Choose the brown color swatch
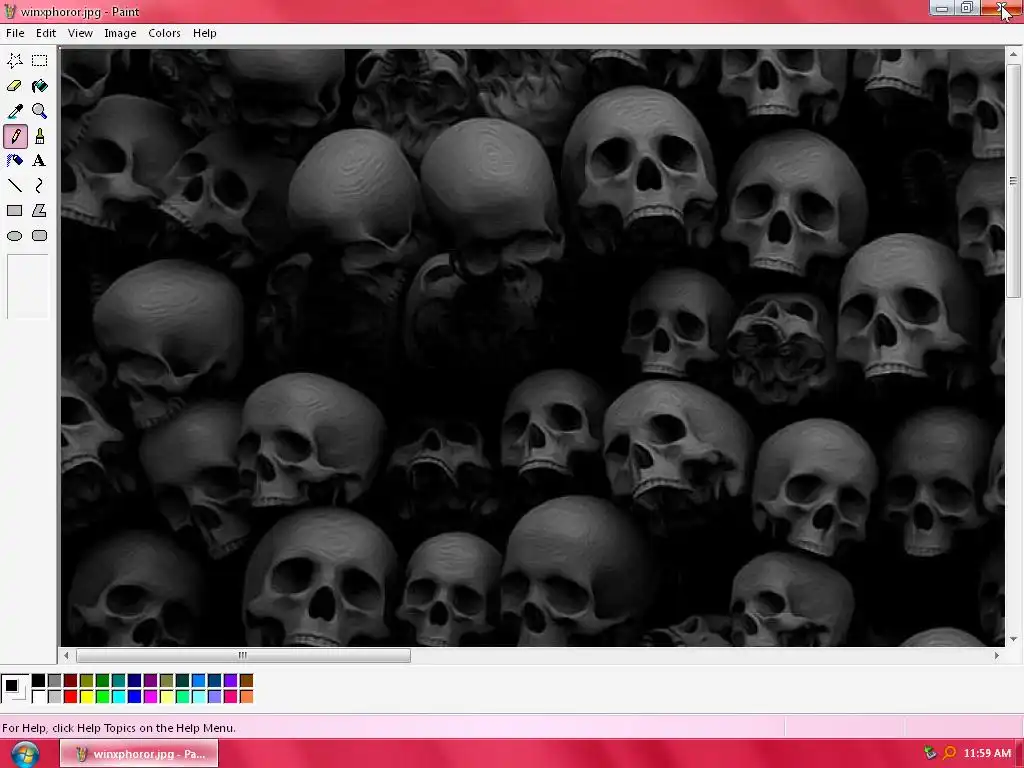 246,680
